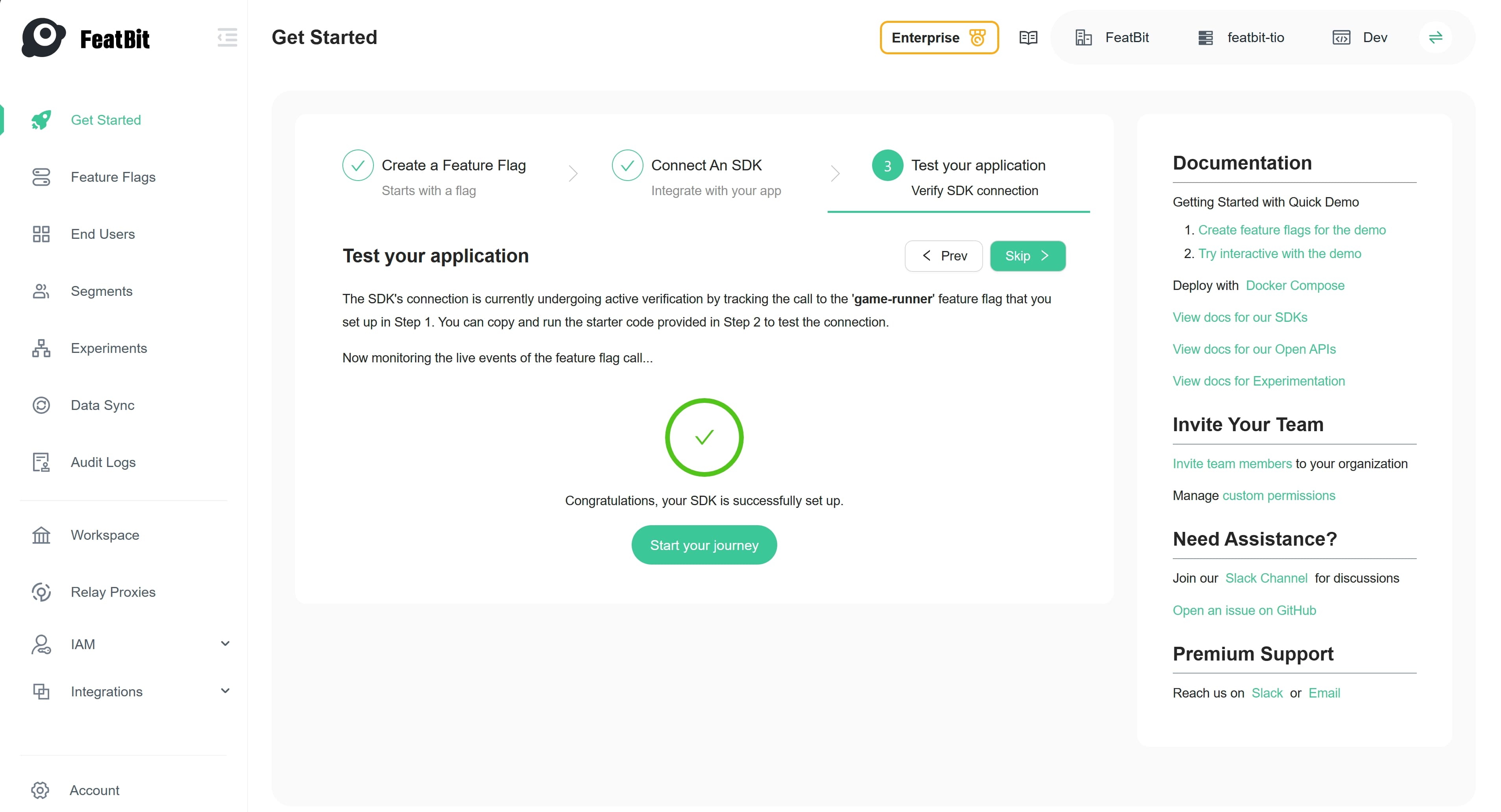Viewport: 1501px width, 812px height.
Task: Open Segments in the sidebar
Action: tap(102, 291)
